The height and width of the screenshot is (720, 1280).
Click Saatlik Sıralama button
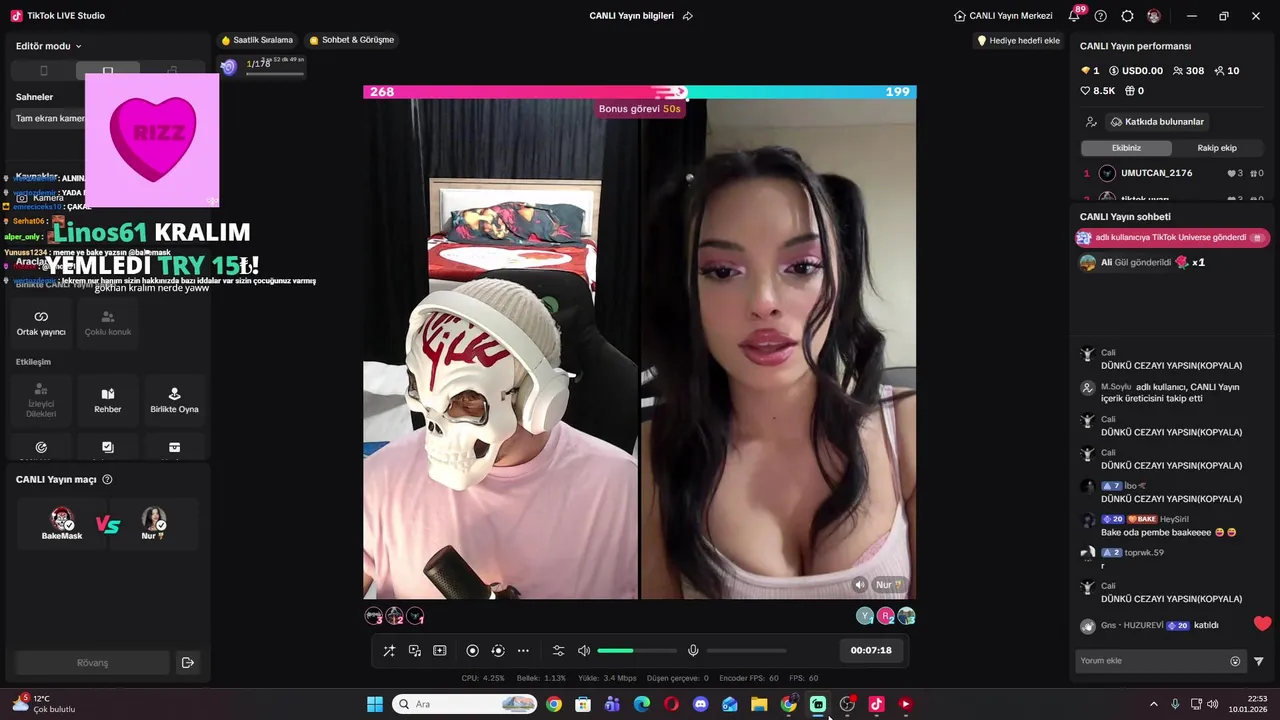pyautogui.click(x=257, y=40)
